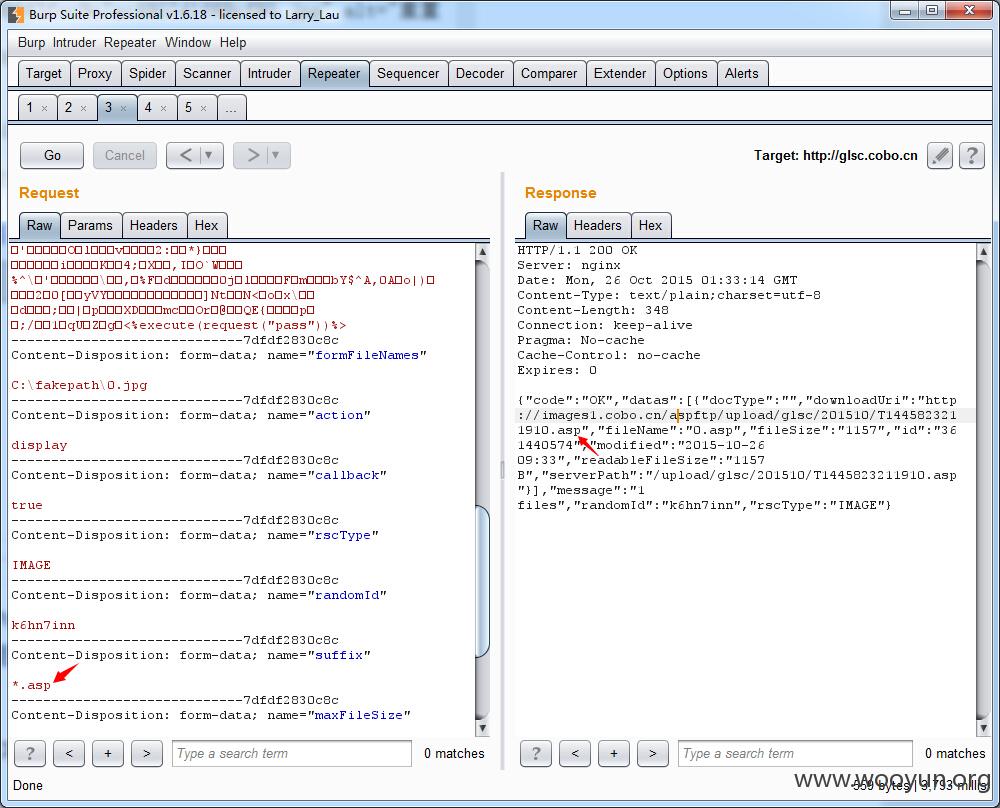Click request pane scrollbar down arrow
The image size is (1000, 808).
[x=483, y=727]
